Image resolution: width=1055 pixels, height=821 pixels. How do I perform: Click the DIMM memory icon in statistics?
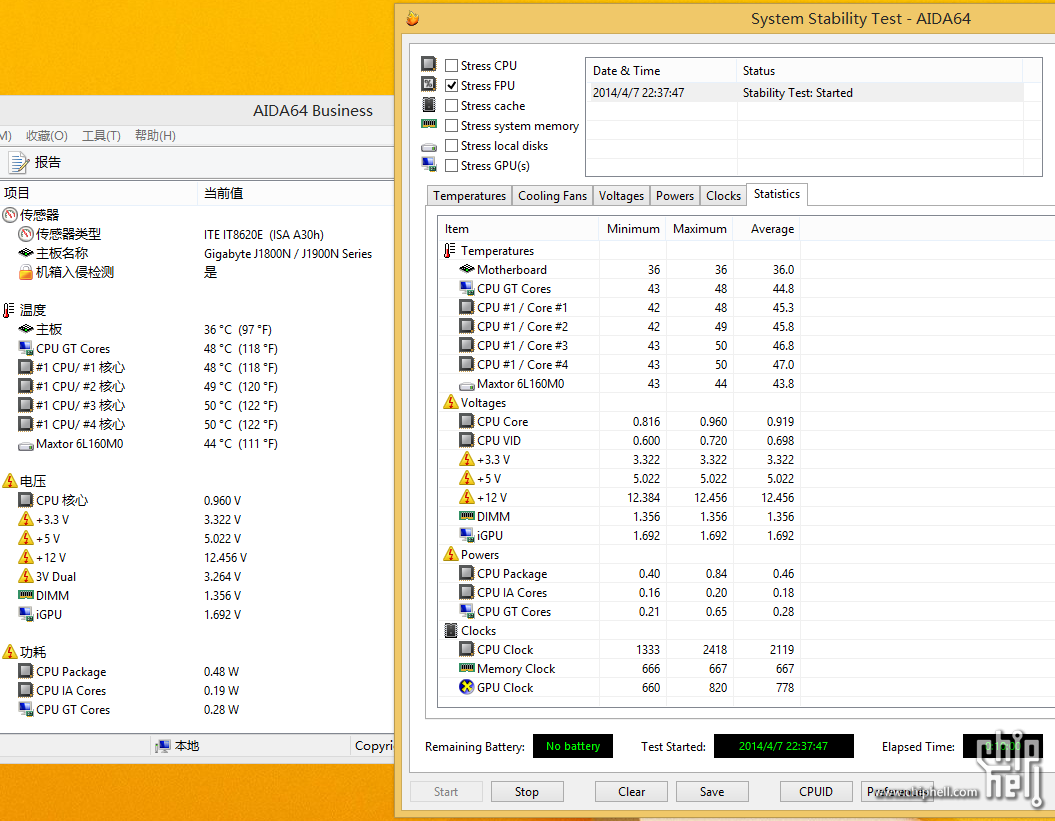coord(467,515)
